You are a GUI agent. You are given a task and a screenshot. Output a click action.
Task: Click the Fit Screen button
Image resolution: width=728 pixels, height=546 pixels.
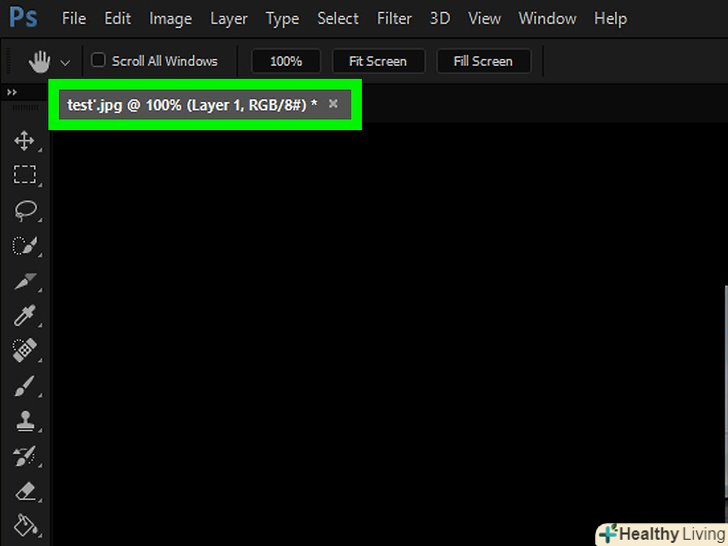click(378, 61)
